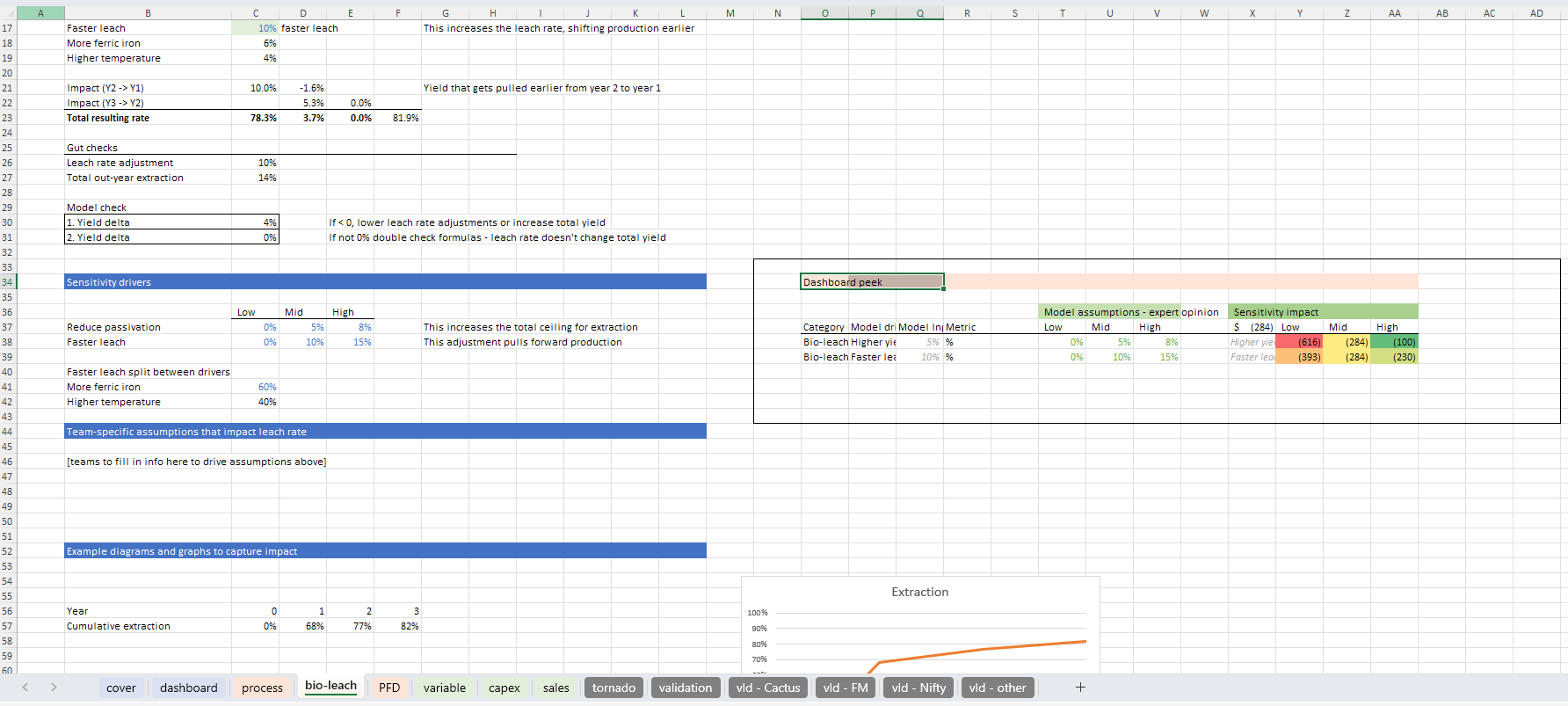Select the bio-leach sheet tab
The height and width of the screenshot is (706, 1568).
(330, 687)
